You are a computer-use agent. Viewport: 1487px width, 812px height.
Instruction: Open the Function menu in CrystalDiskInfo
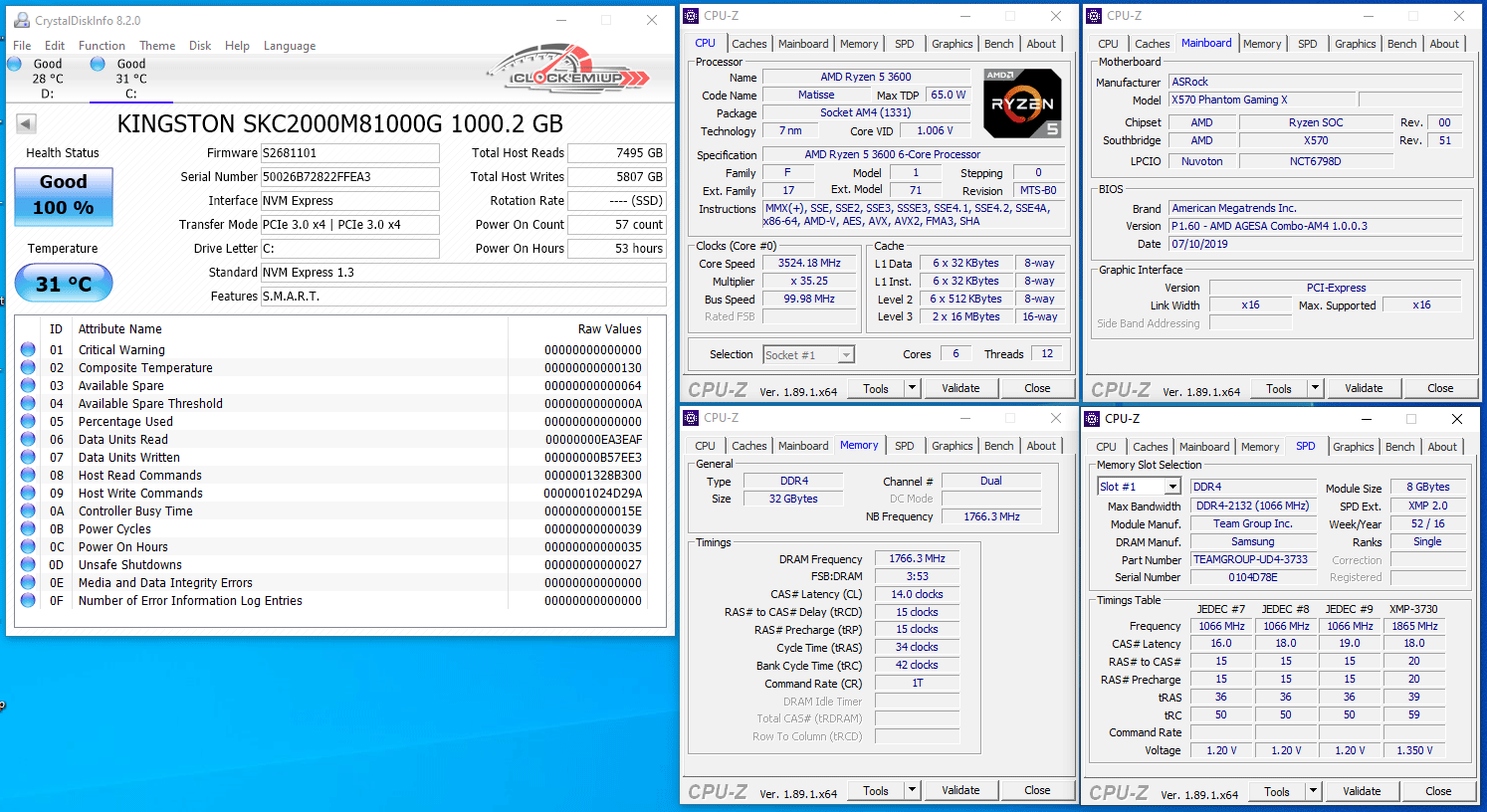[102, 46]
